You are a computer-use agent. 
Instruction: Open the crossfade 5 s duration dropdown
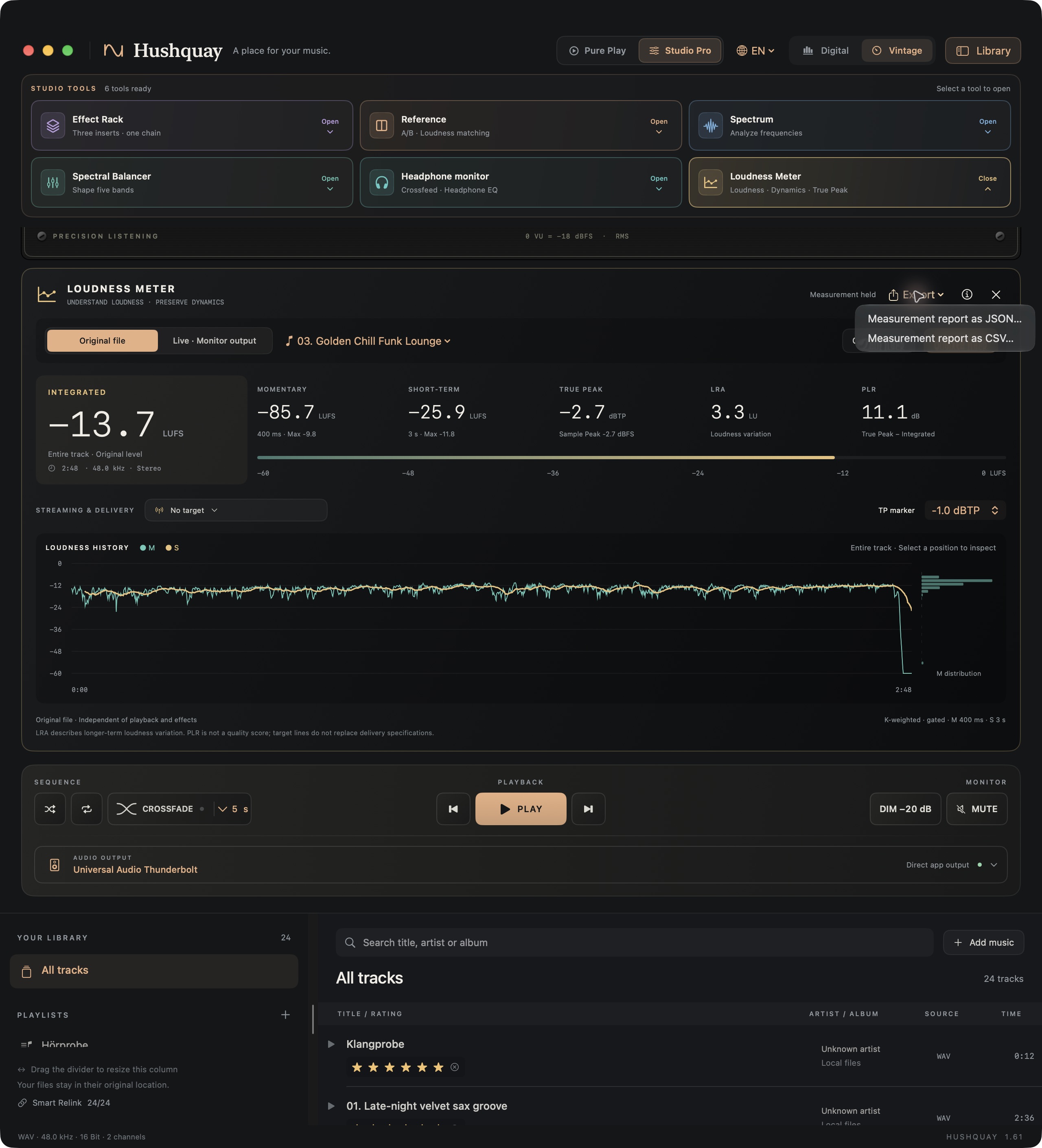[x=233, y=809]
